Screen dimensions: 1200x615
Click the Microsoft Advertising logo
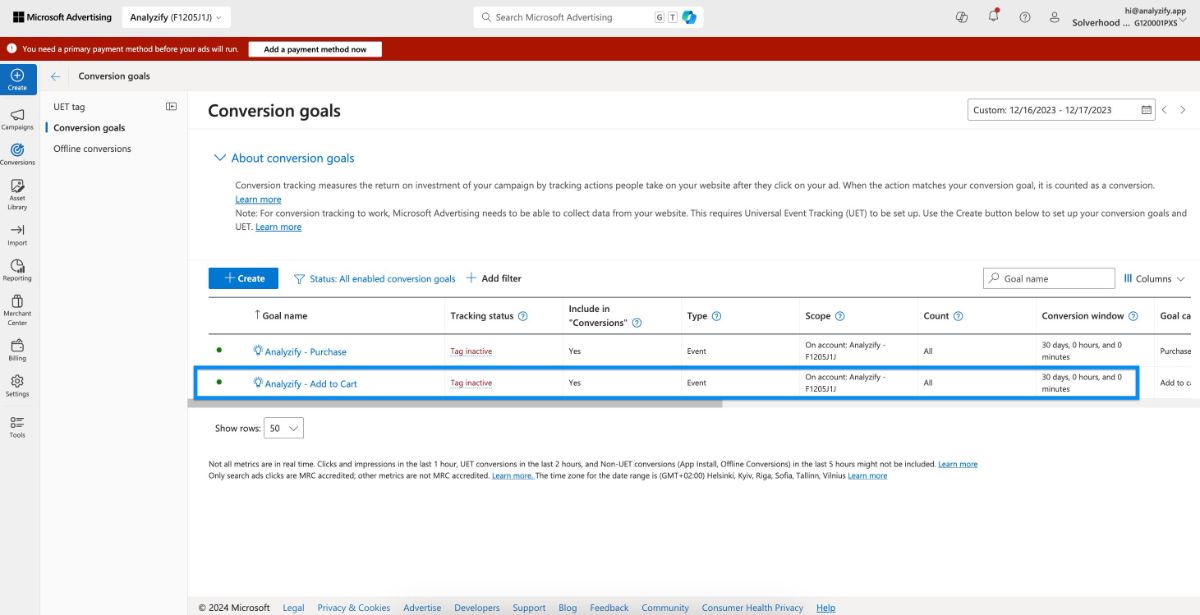point(62,17)
